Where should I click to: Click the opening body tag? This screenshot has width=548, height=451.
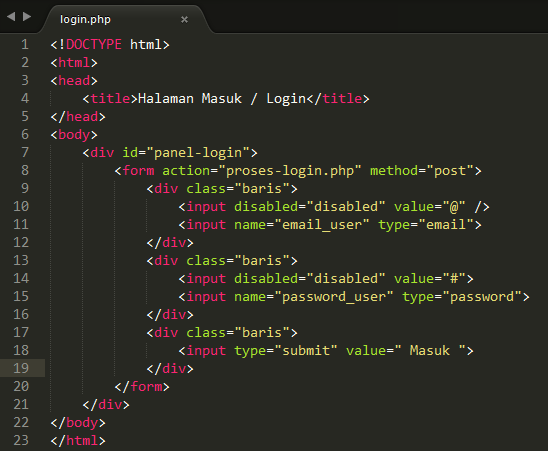pyautogui.click(x=74, y=135)
